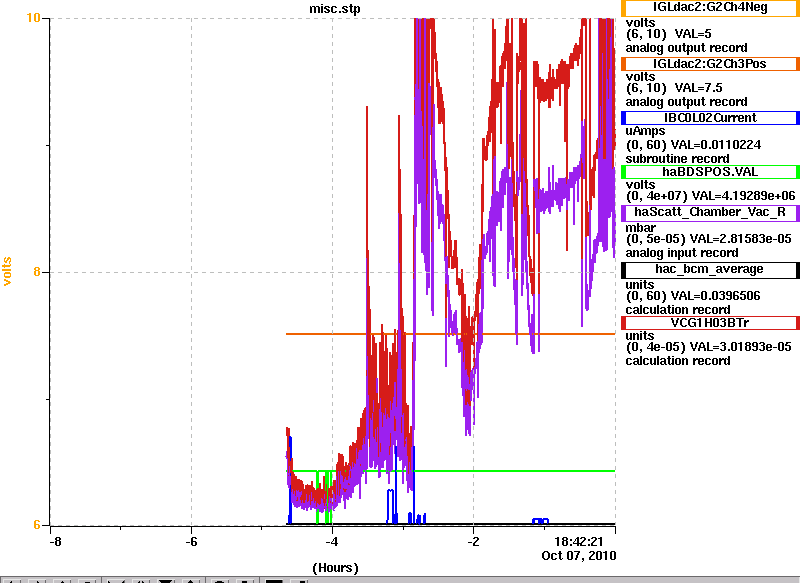
Task: Click analog output record under G2Ch4Neg
Action: pos(687,48)
